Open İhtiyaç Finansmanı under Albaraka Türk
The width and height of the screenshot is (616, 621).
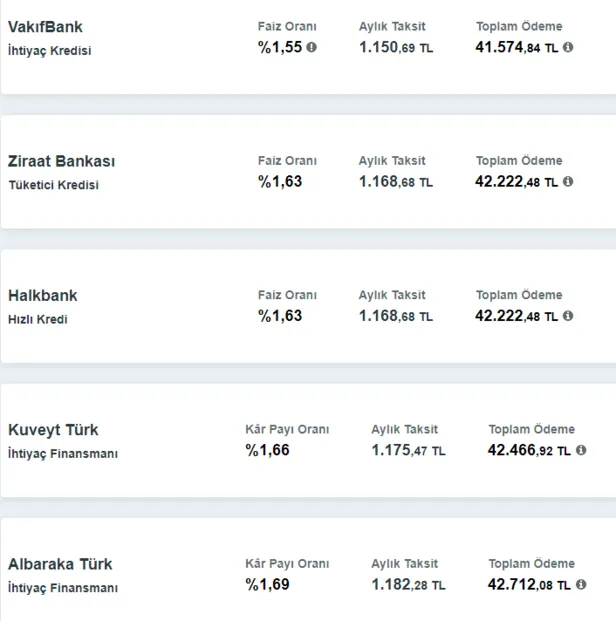pos(63,587)
